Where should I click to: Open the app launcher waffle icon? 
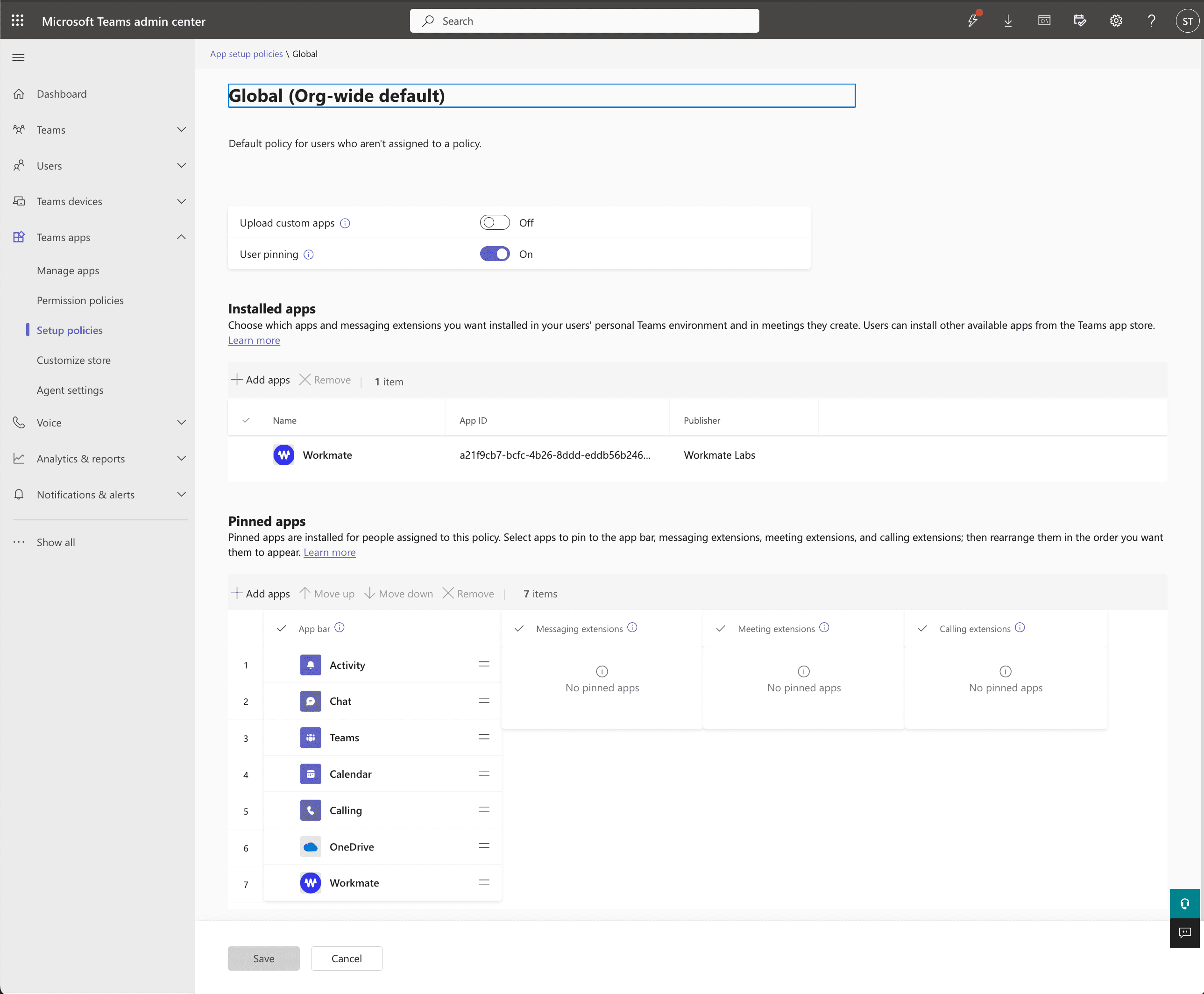coord(18,21)
